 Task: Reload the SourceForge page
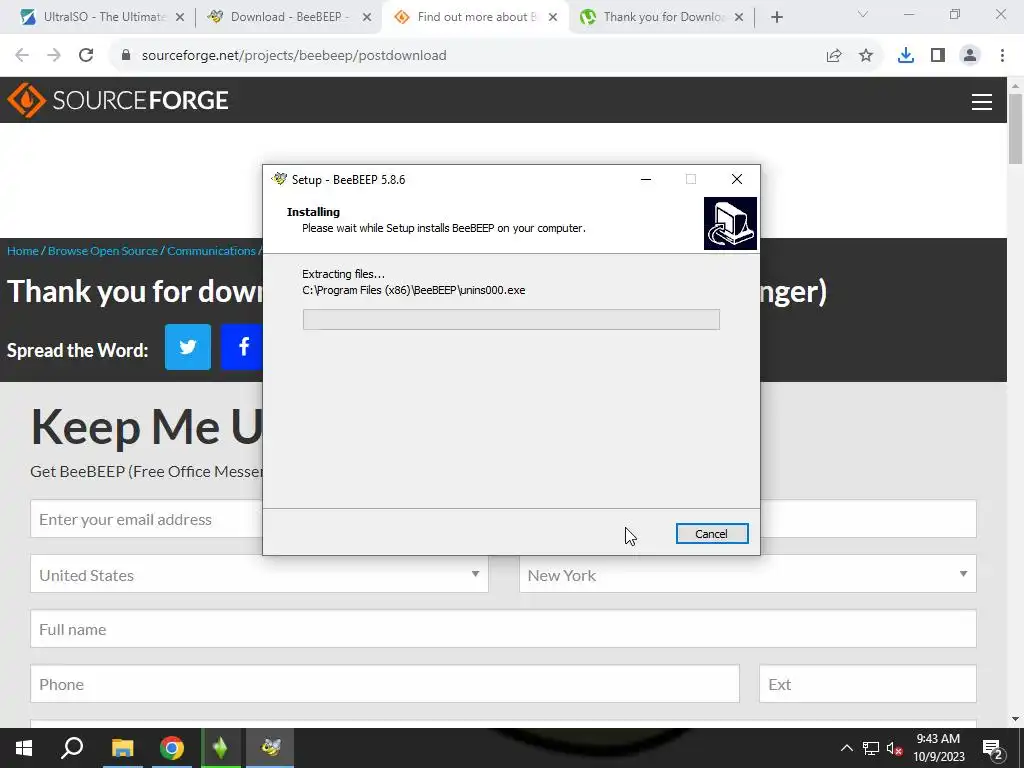[x=86, y=56]
